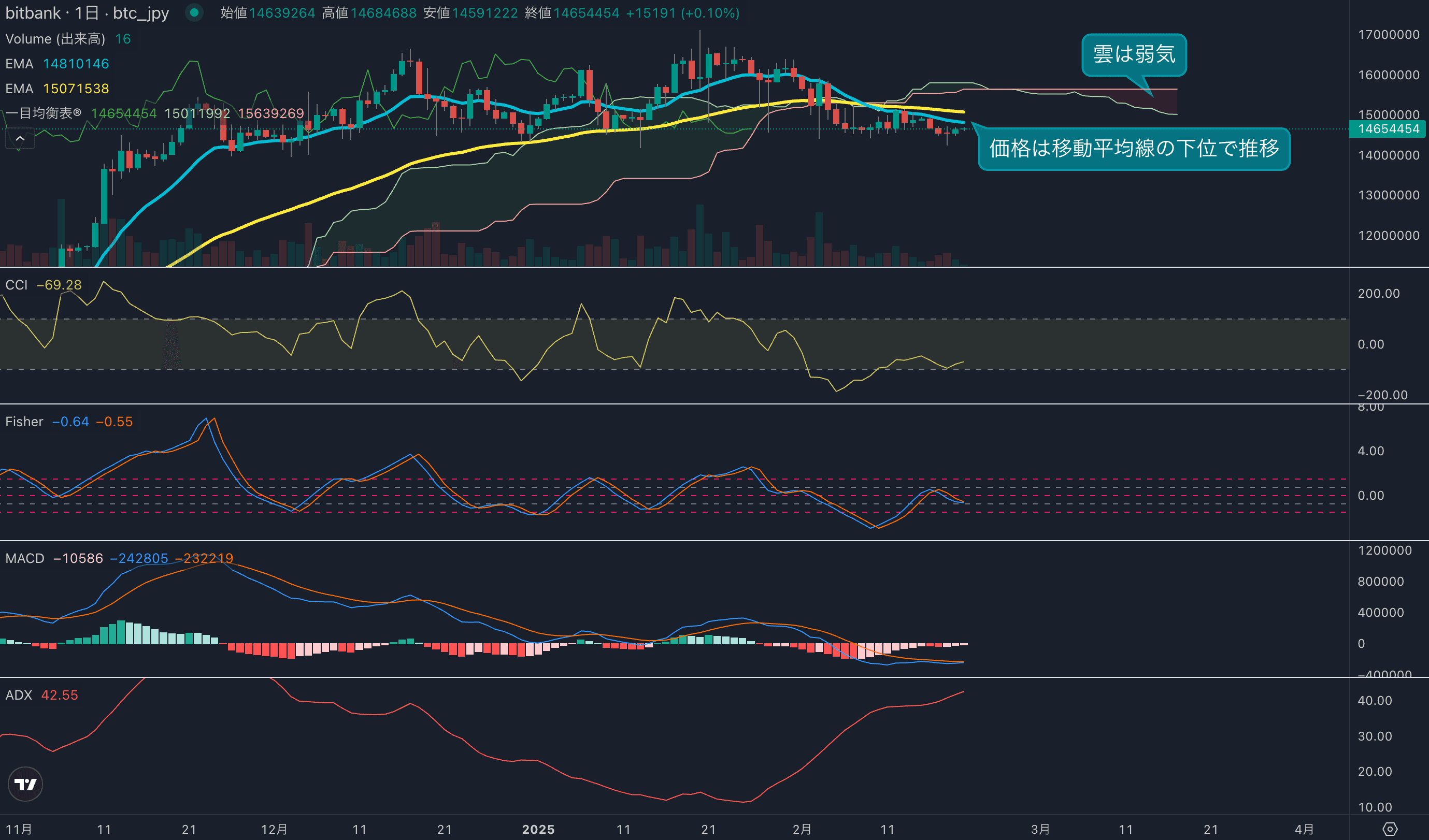Select the 雲は弱気 callout annotation
Screen dimensions: 1429x840
1134,54
